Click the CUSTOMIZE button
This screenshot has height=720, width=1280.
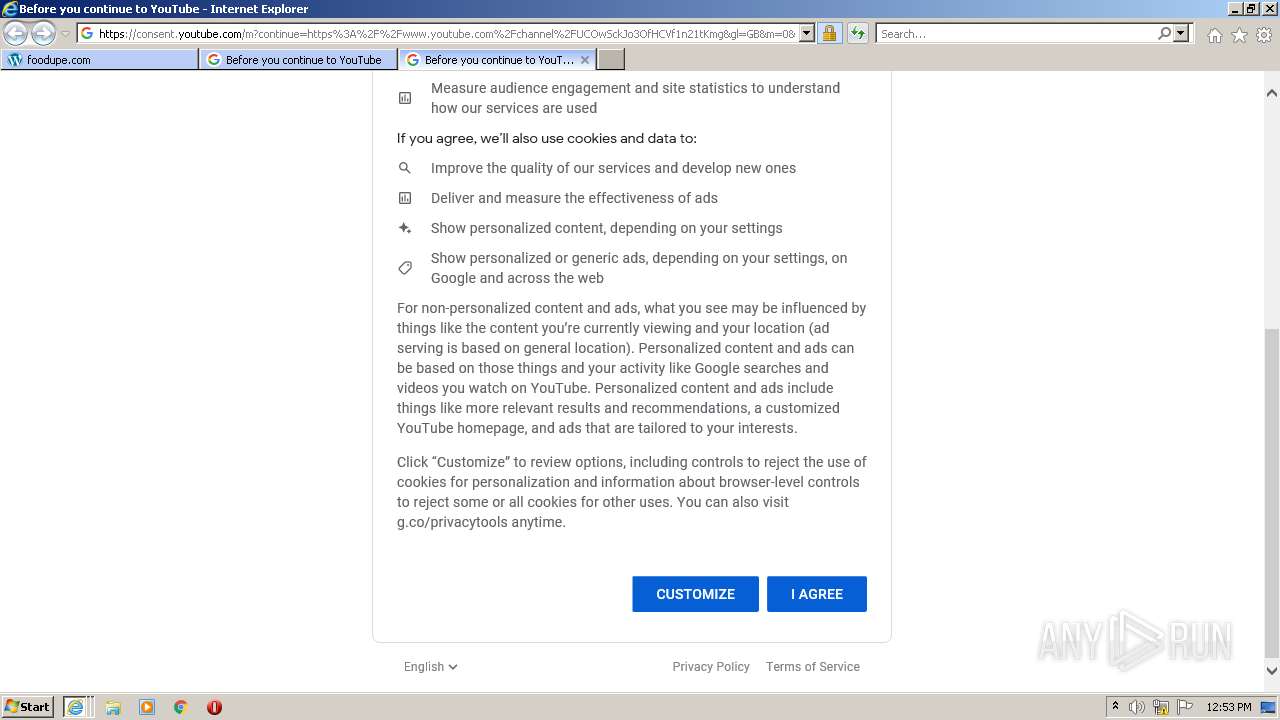(695, 594)
